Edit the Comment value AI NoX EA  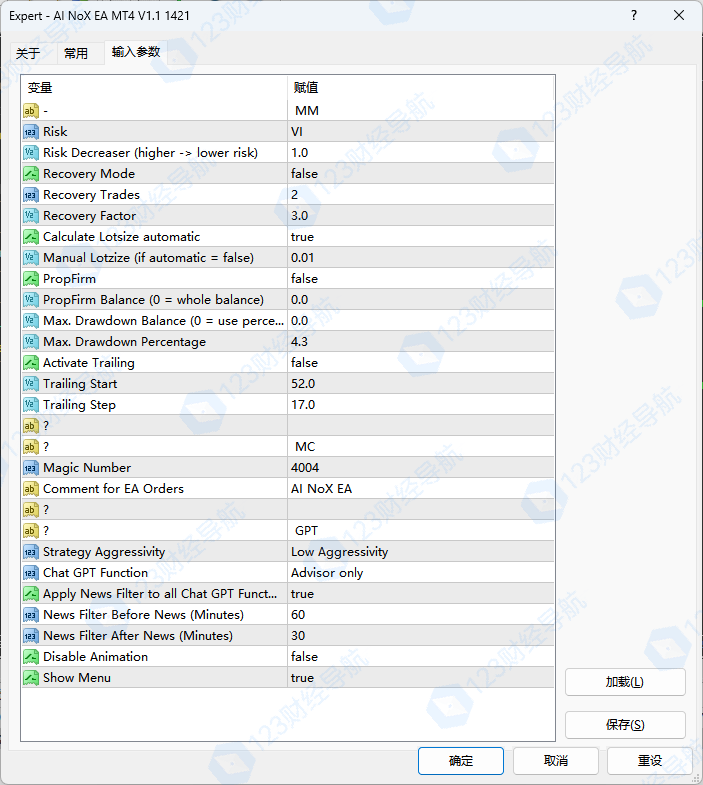click(421, 489)
